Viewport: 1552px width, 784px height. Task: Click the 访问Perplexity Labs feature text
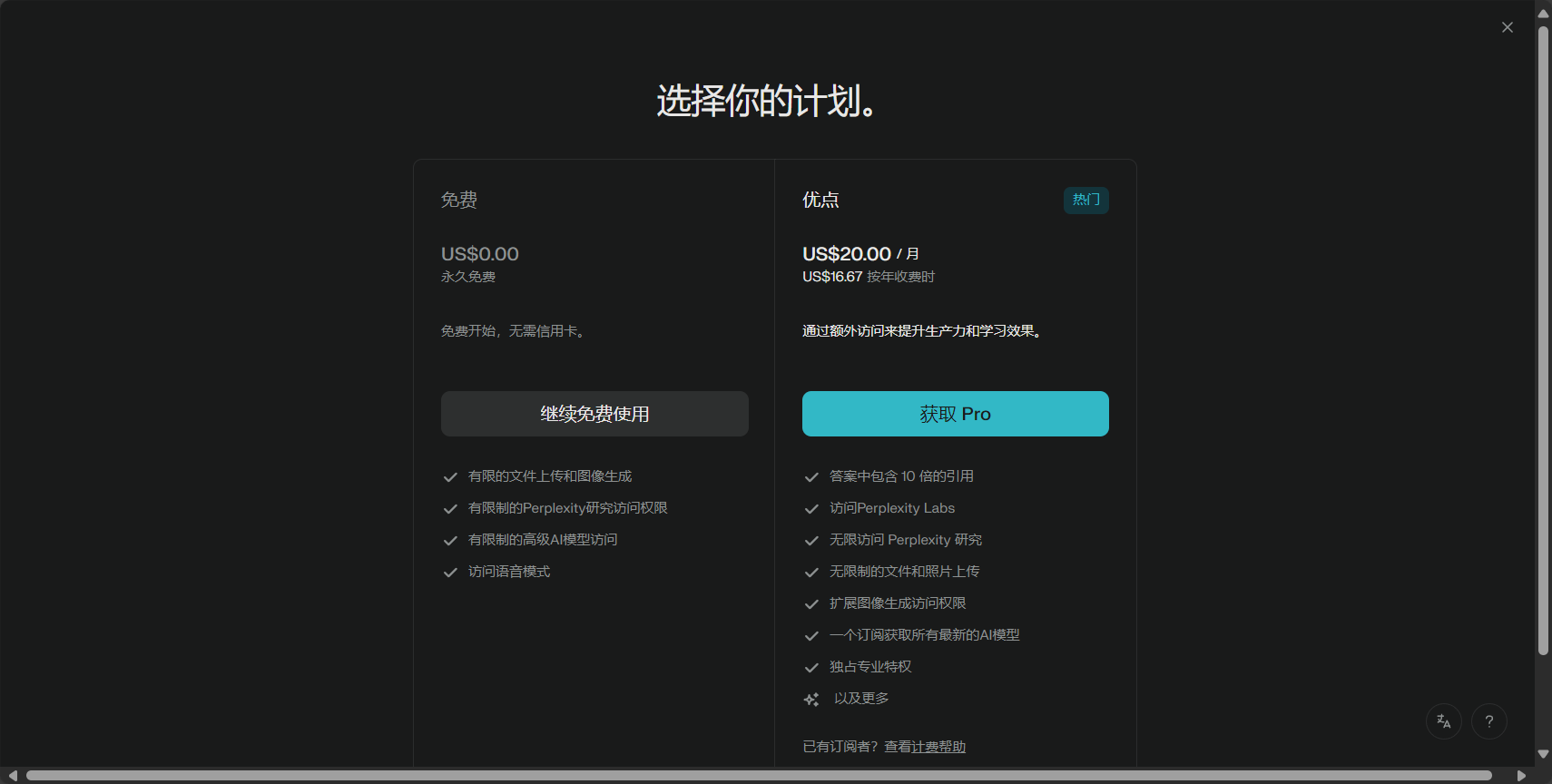[892, 508]
